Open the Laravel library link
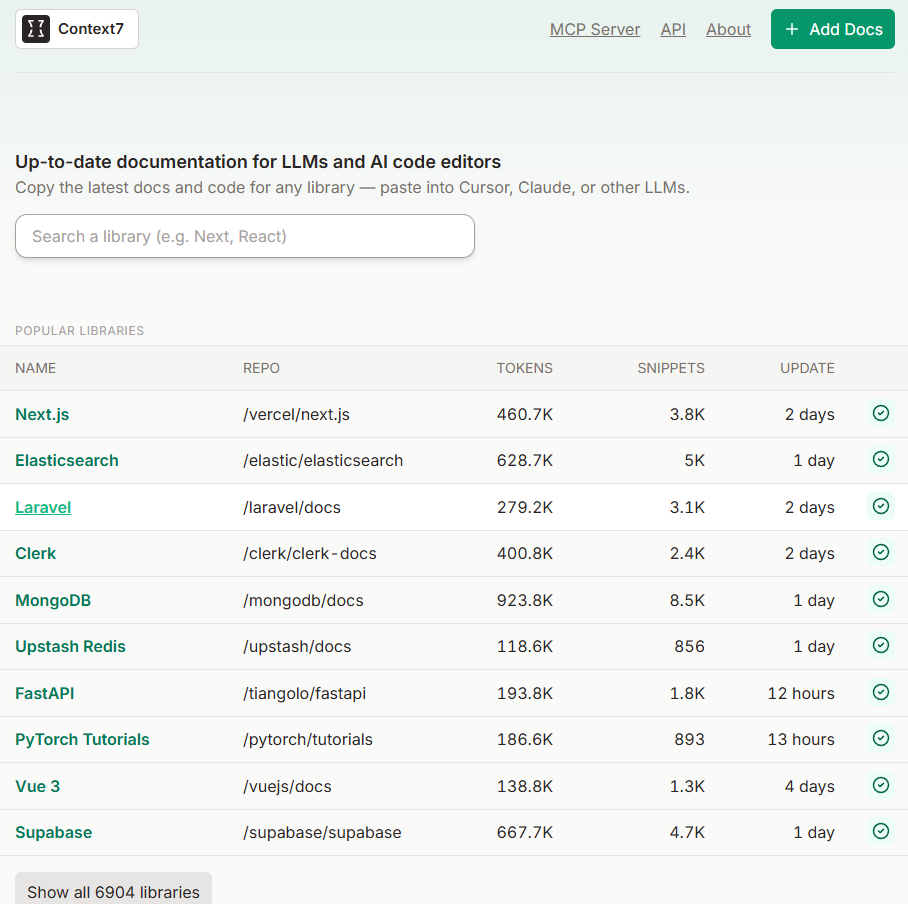The width and height of the screenshot is (908, 904). pos(43,507)
